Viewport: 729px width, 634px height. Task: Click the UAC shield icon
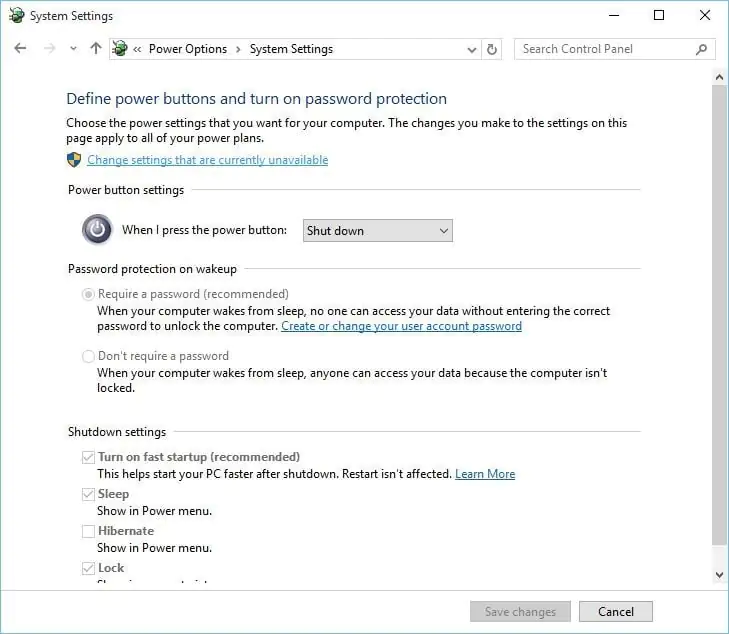point(74,159)
